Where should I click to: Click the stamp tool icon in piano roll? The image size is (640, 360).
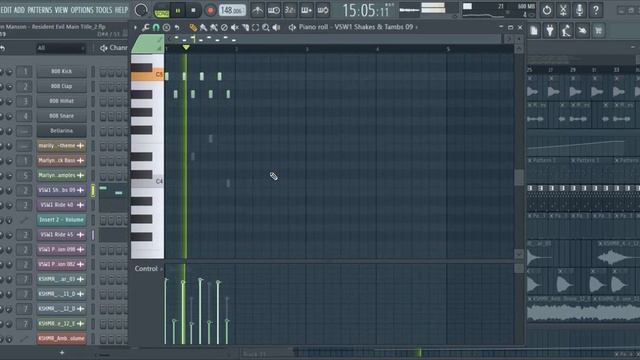pyautogui.click(x=166, y=27)
